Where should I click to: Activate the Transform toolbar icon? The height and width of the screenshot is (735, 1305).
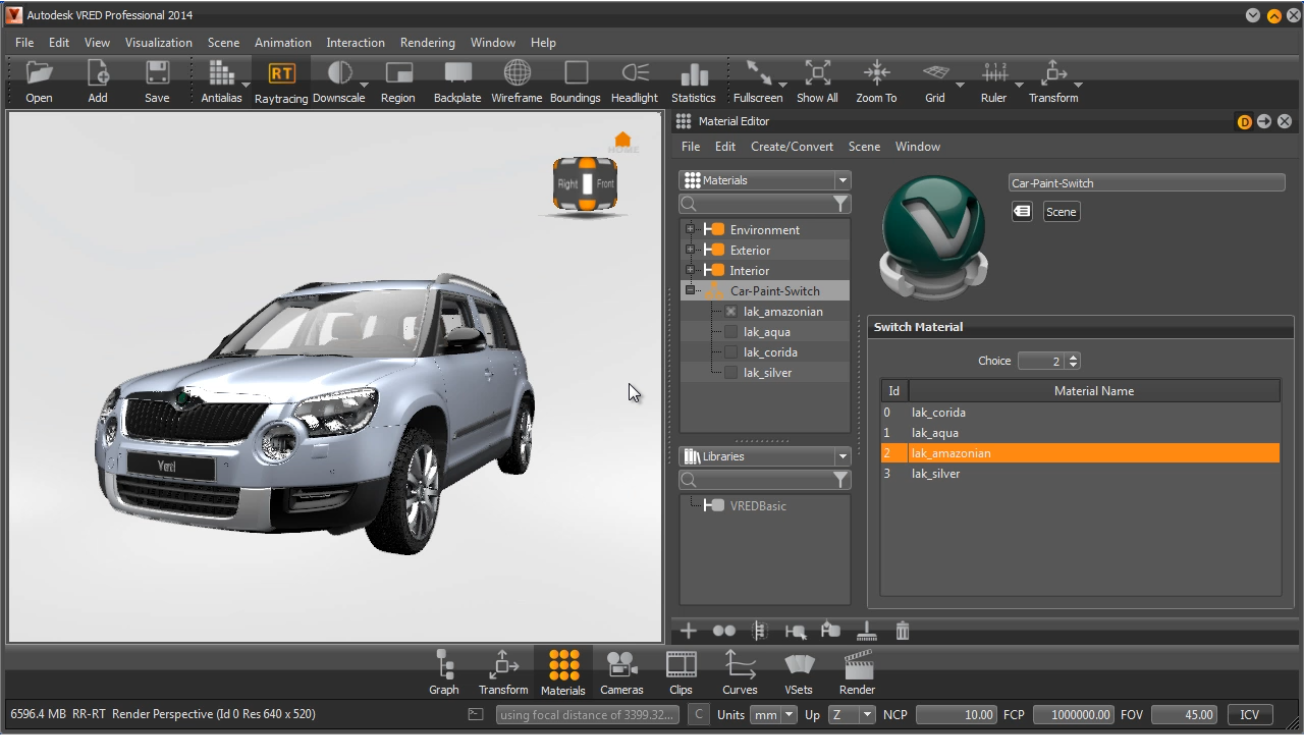[1053, 73]
